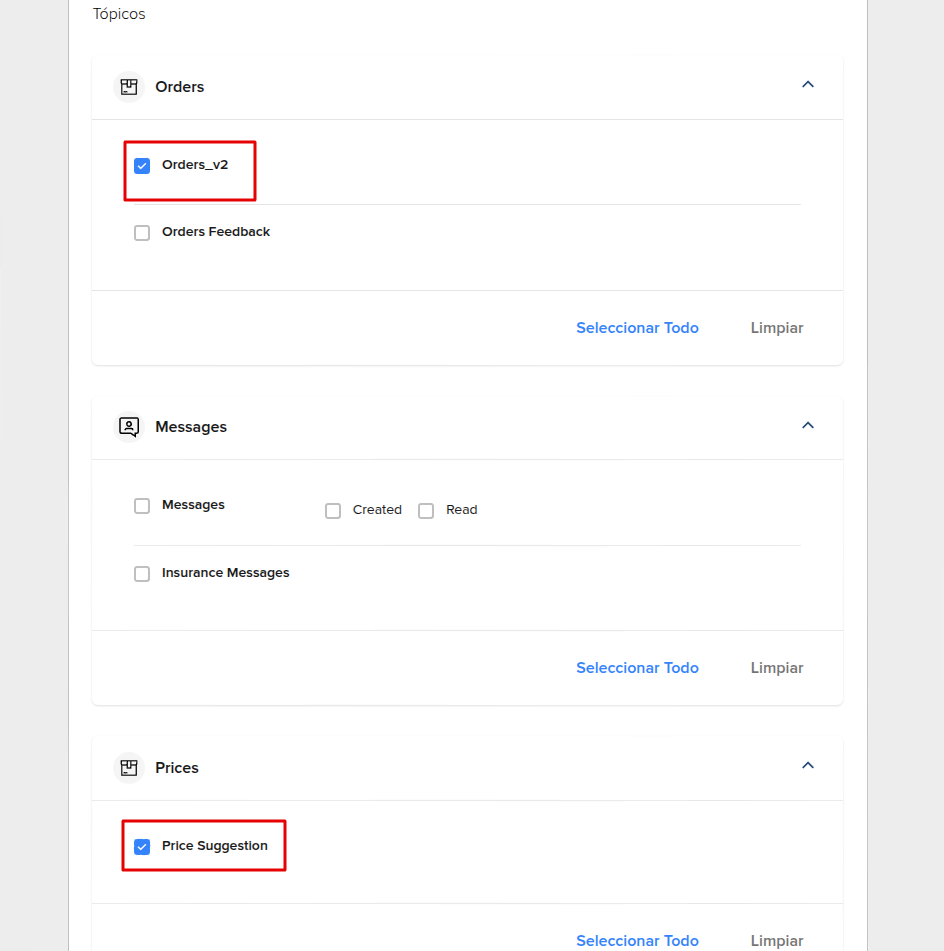
Task: Click Limpiar in the Messages section
Action: pyautogui.click(x=777, y=667)
